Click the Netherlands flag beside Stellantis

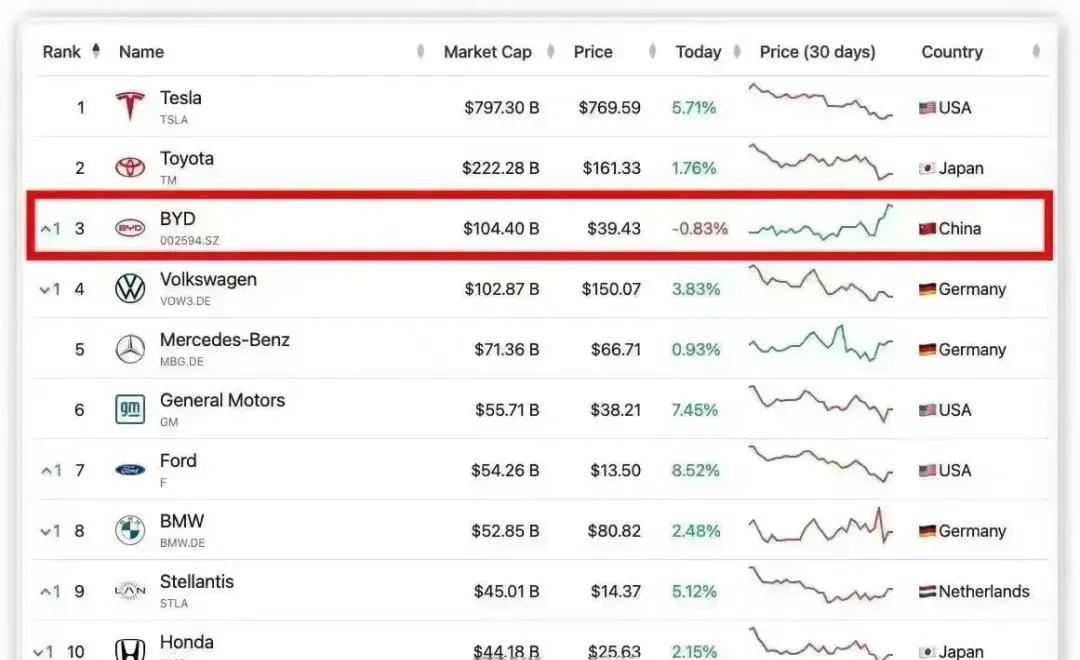(927, 592)
